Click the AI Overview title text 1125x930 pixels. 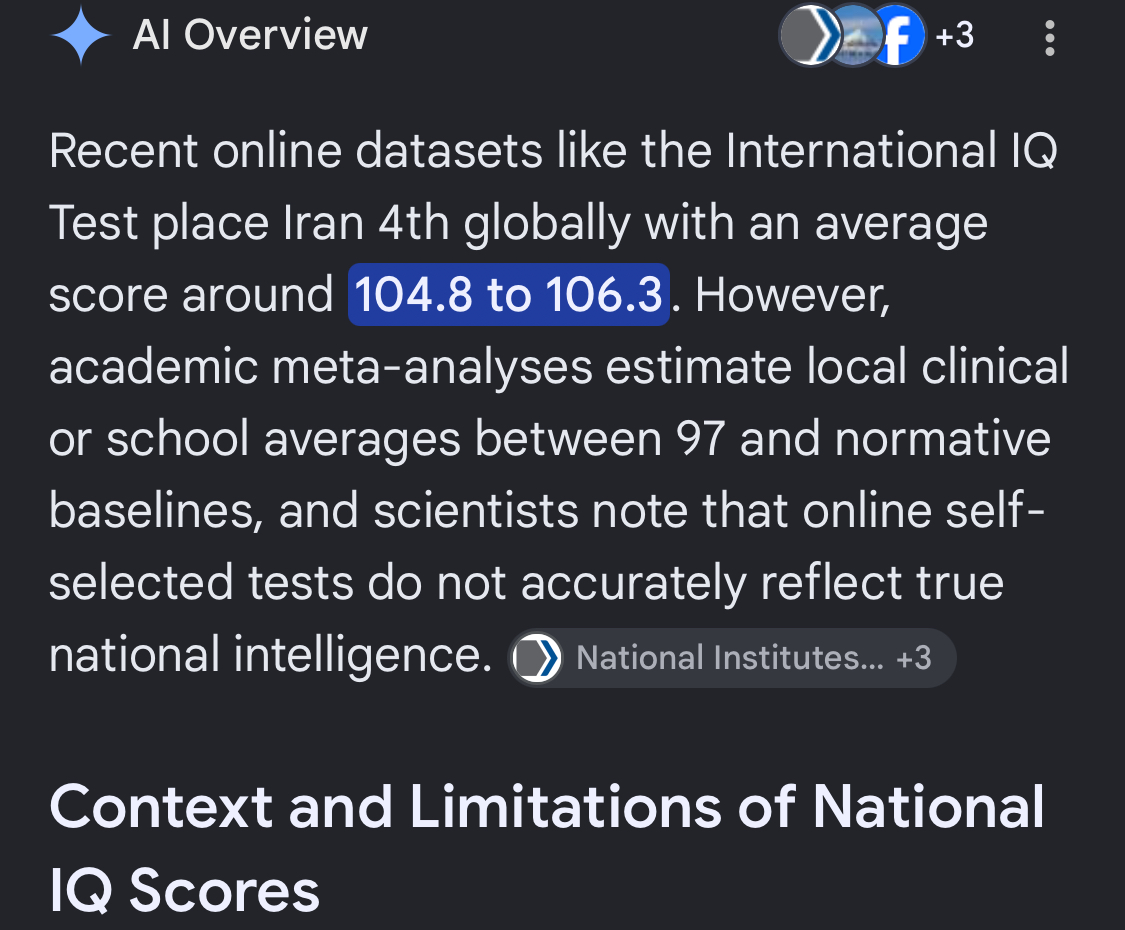(250, 34)
